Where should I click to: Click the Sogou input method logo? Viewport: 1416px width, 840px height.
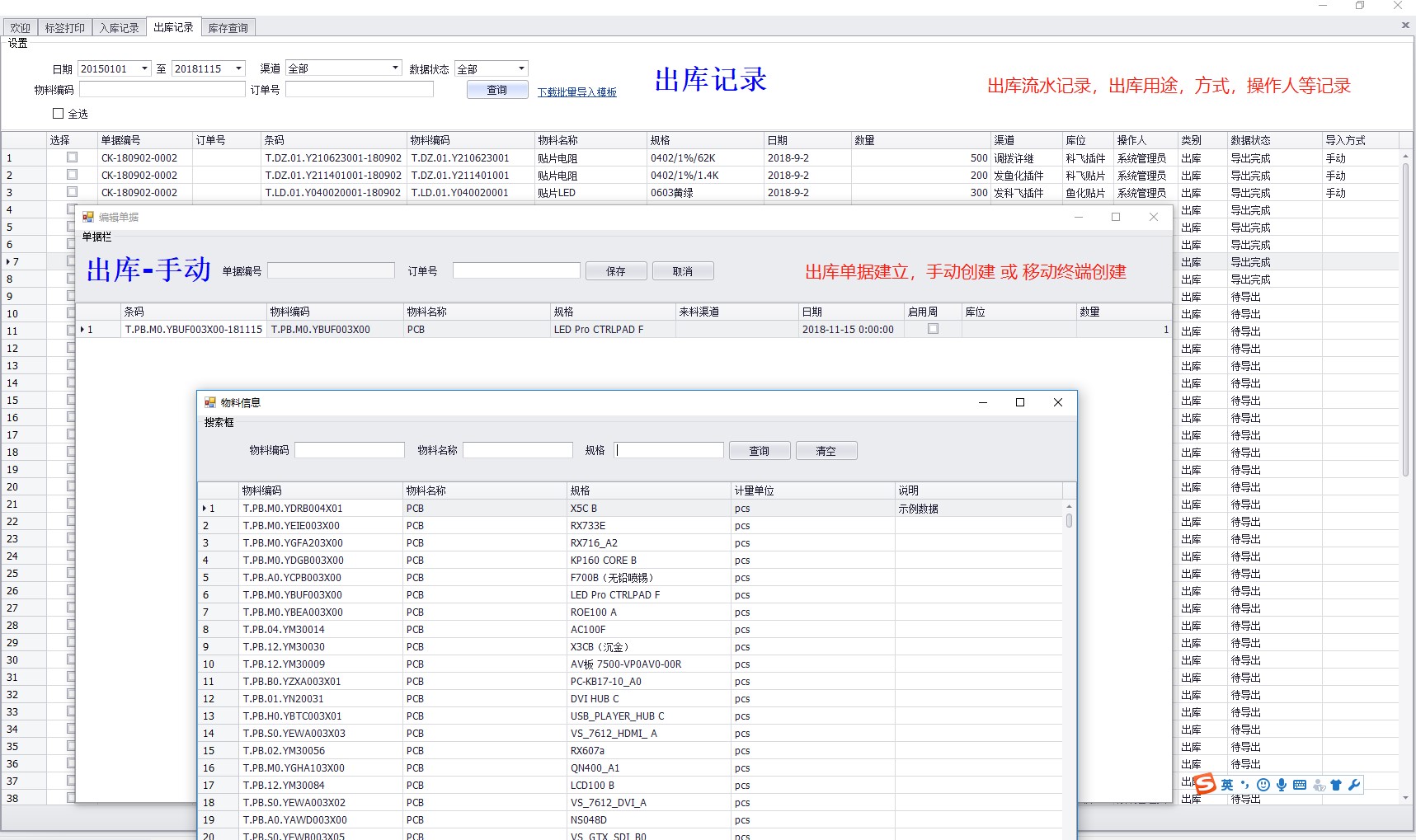(x=1205, y=784)
